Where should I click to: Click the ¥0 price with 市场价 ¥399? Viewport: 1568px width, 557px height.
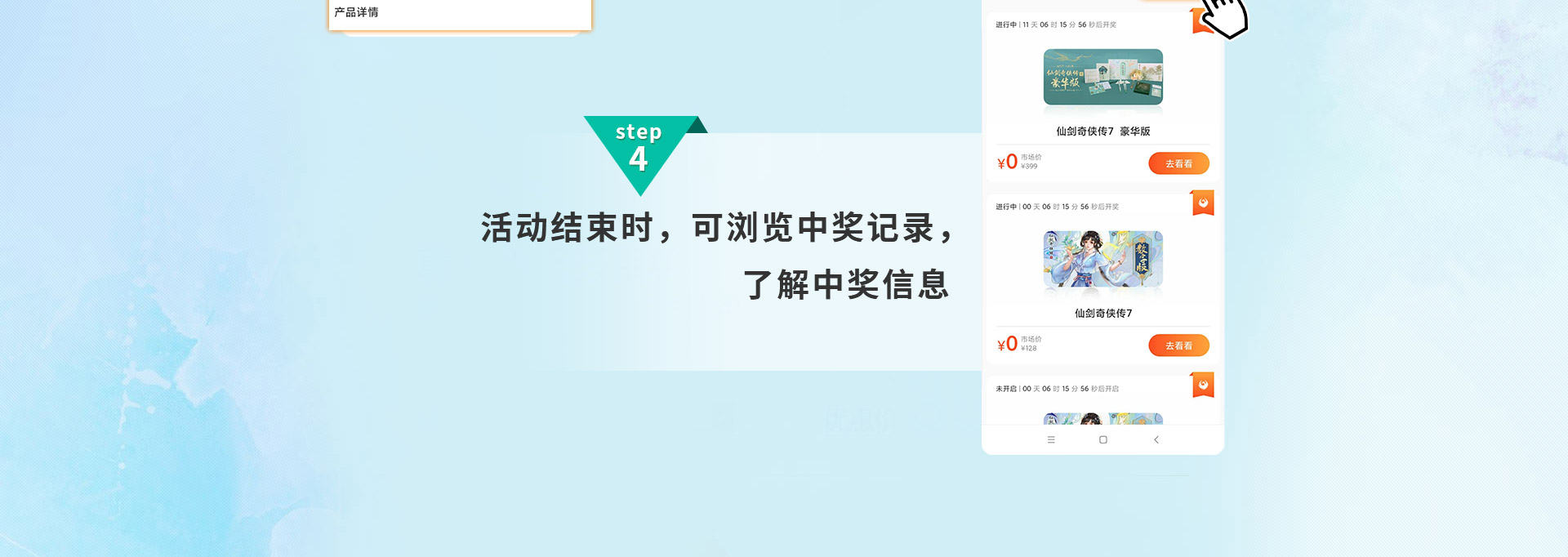point(1019,162)
